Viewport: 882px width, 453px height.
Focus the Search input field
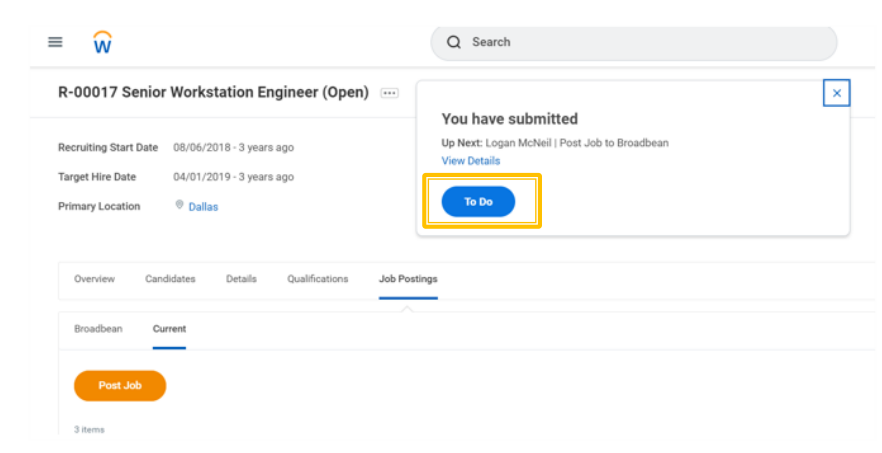click(x=640, y=42)
